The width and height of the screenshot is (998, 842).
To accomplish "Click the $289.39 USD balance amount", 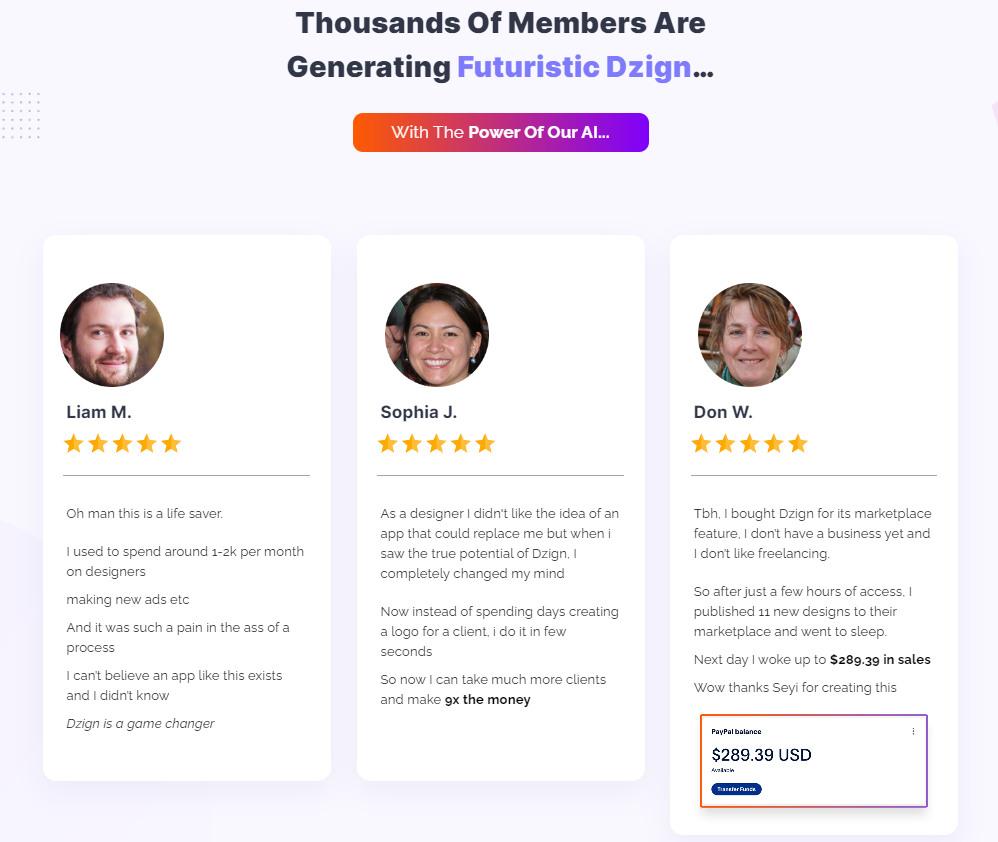I will tap(761, 755).
